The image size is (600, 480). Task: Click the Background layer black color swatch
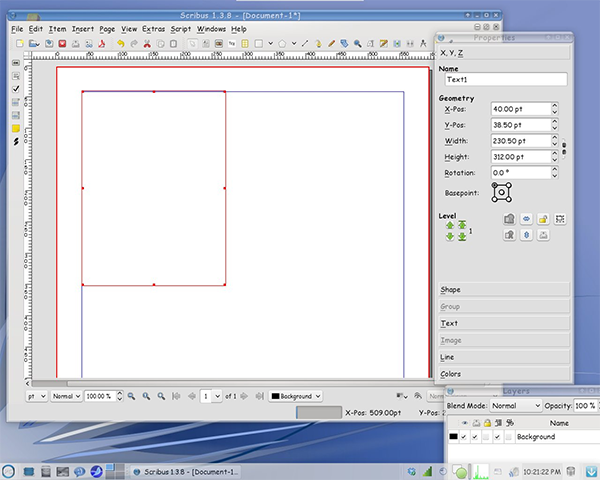point(453,437)
